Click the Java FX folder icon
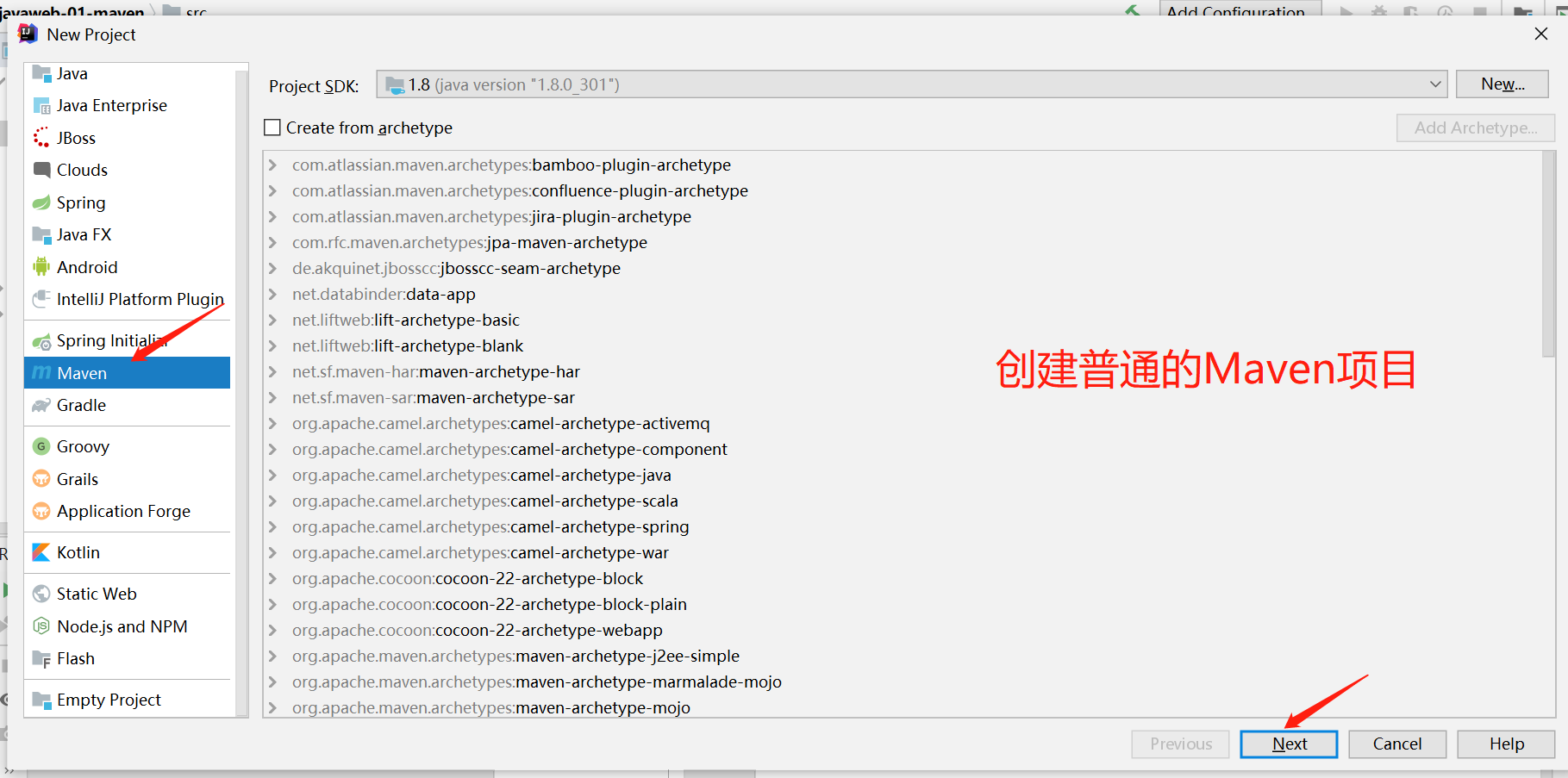Image resolution: width=1568 pixels, height=778 pixels. (41, 234)
